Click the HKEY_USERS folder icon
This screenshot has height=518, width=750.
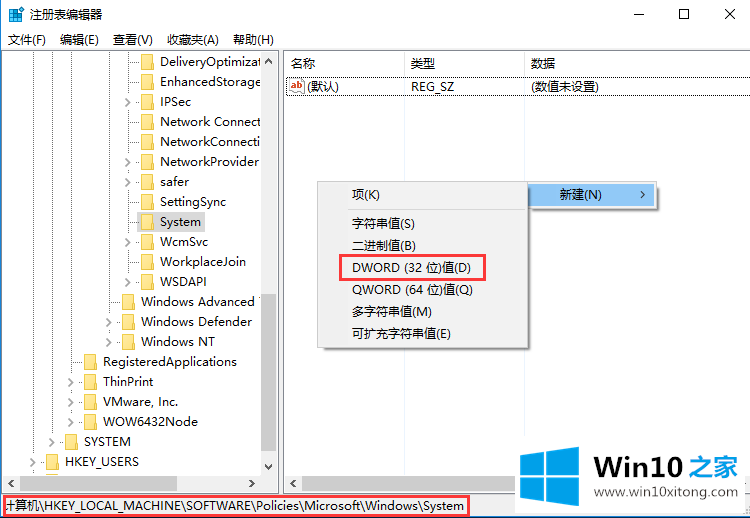[x=52, y=462]
